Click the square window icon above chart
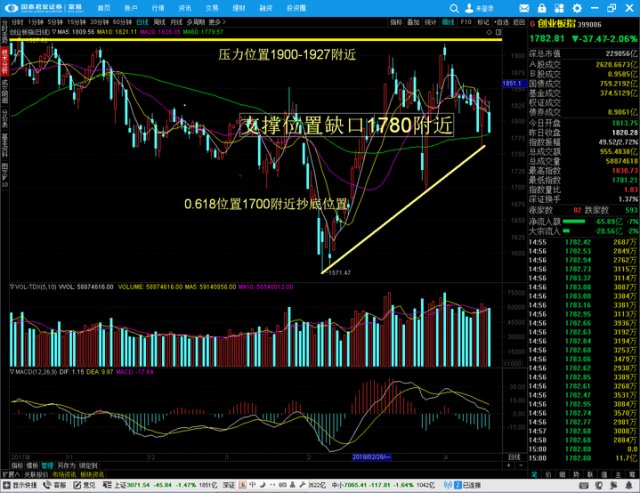Image resolution: width=640 pixels, height=493 pixels. [x=498, y=32]
